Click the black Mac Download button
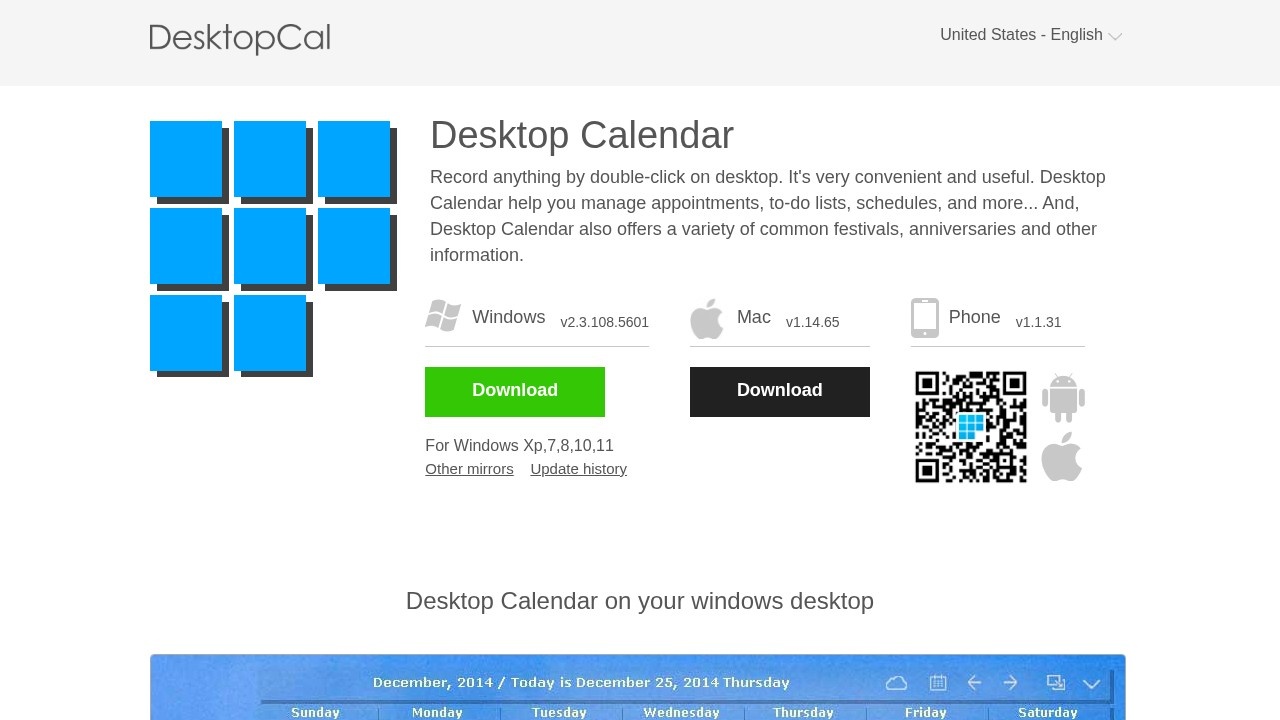 (779, 391)
